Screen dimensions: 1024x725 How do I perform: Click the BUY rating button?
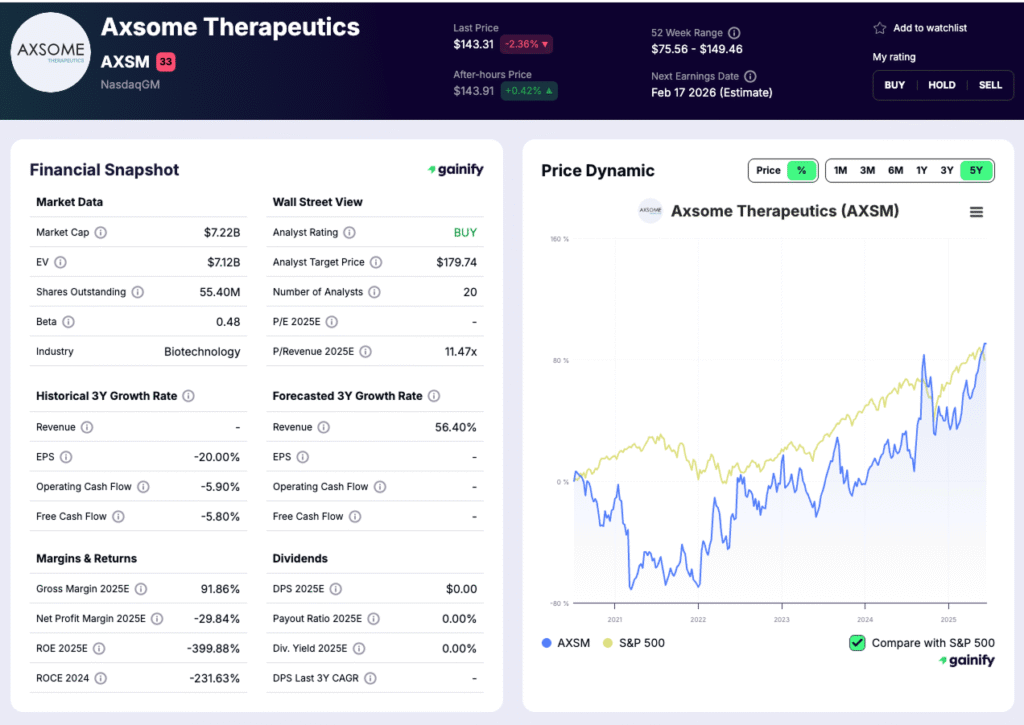894,85
